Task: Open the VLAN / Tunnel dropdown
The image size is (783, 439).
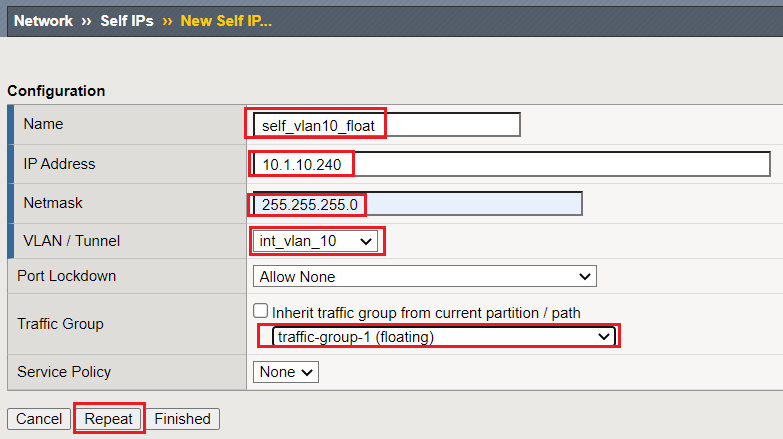Action: pos(315,241)
